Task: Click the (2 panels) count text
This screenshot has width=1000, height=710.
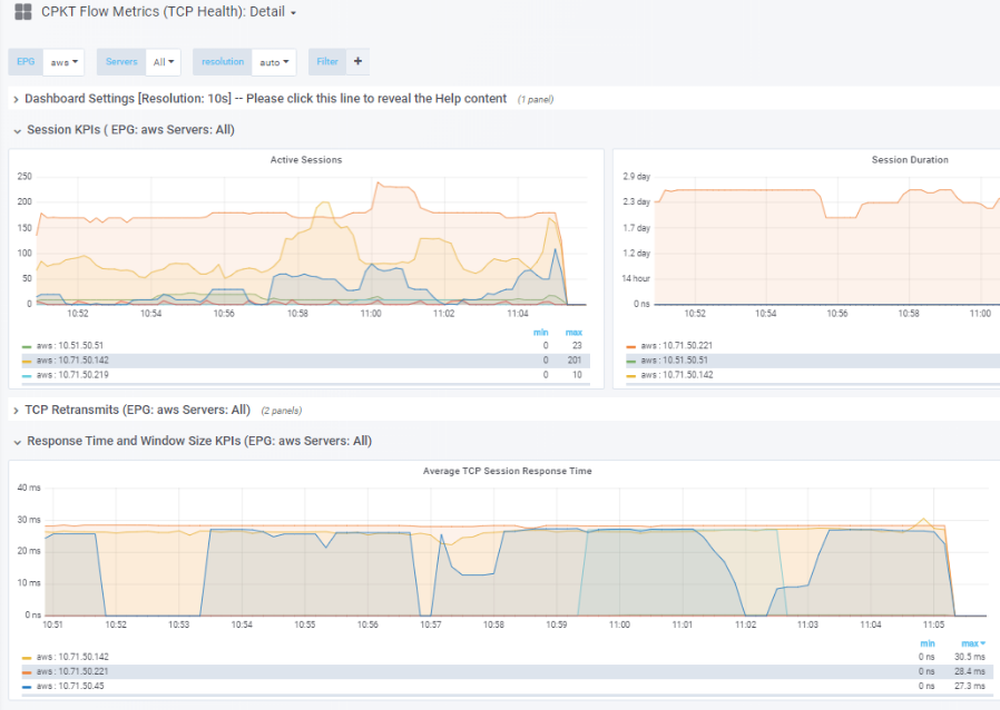Action: click(x=281, y=410)
